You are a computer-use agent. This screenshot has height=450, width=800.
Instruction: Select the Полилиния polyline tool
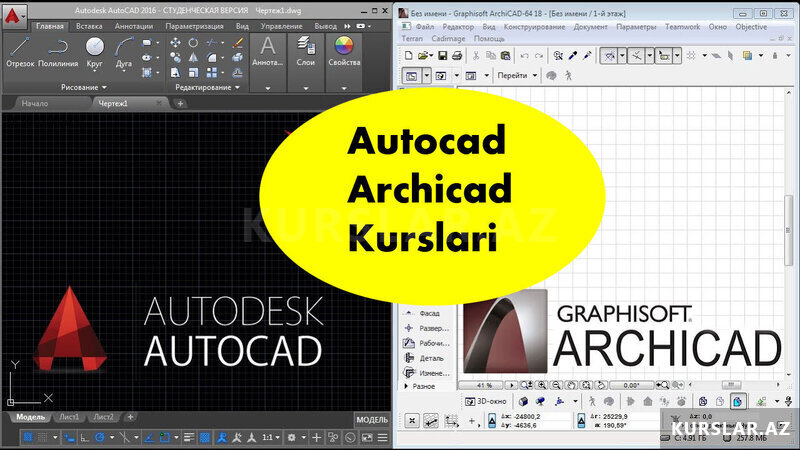(58, 51)
